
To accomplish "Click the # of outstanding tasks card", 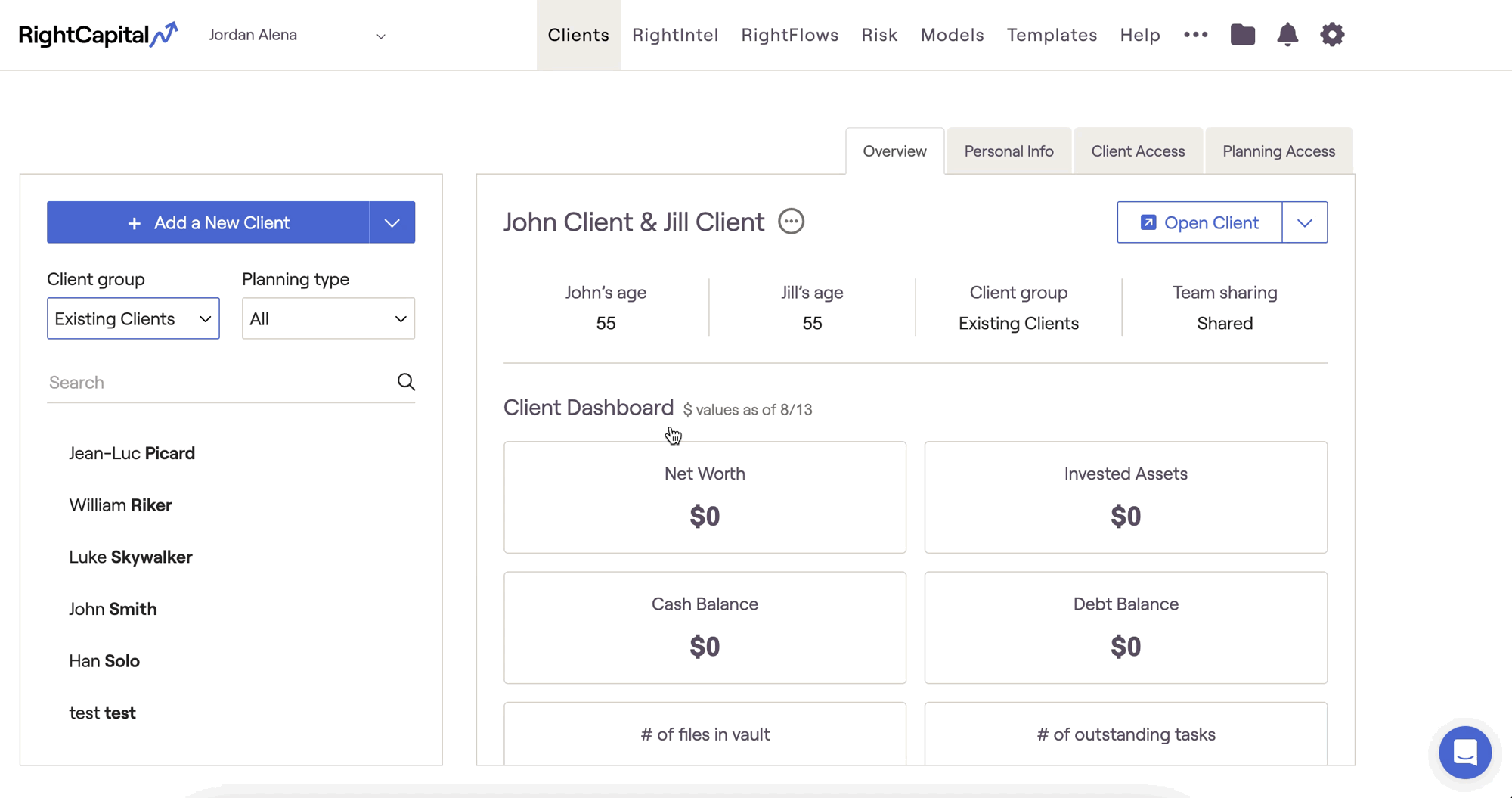I will point(1126,734).
